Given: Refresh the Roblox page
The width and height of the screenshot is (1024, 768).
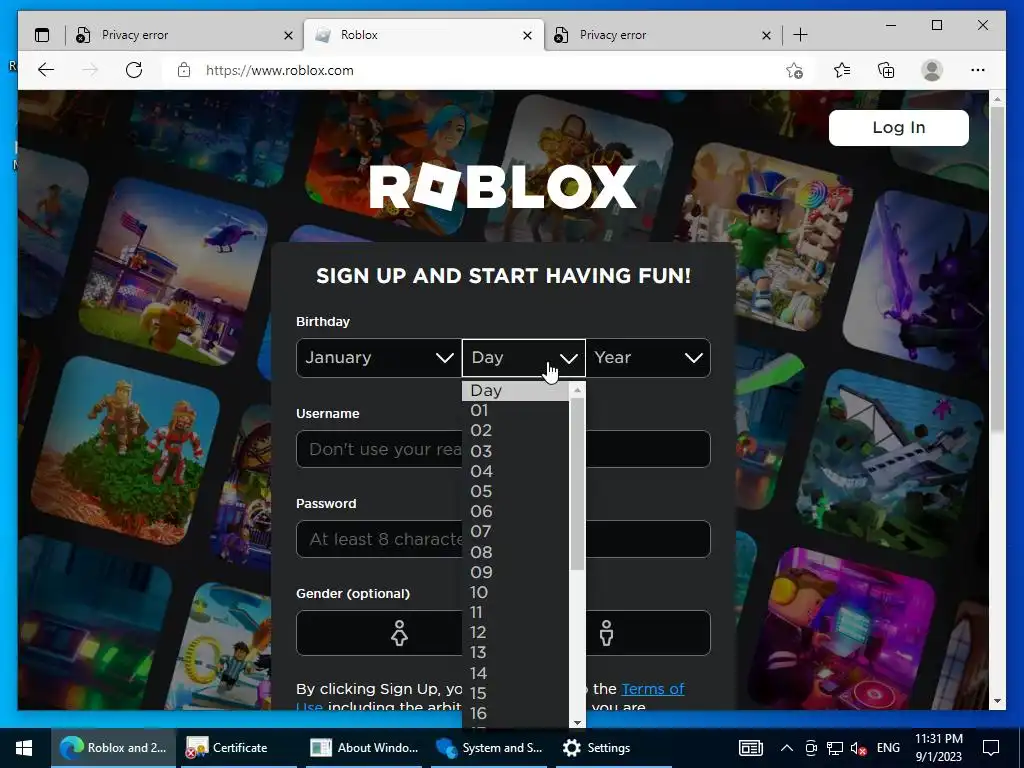Looking at the screenshot, I should [134, 70].
